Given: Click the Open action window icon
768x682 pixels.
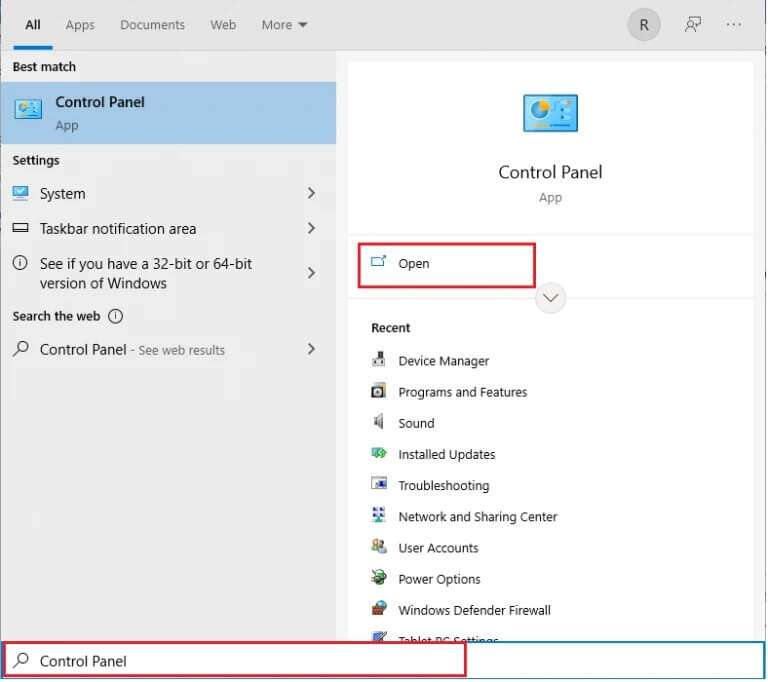Looking at the screenshot, I should point(378,261).
